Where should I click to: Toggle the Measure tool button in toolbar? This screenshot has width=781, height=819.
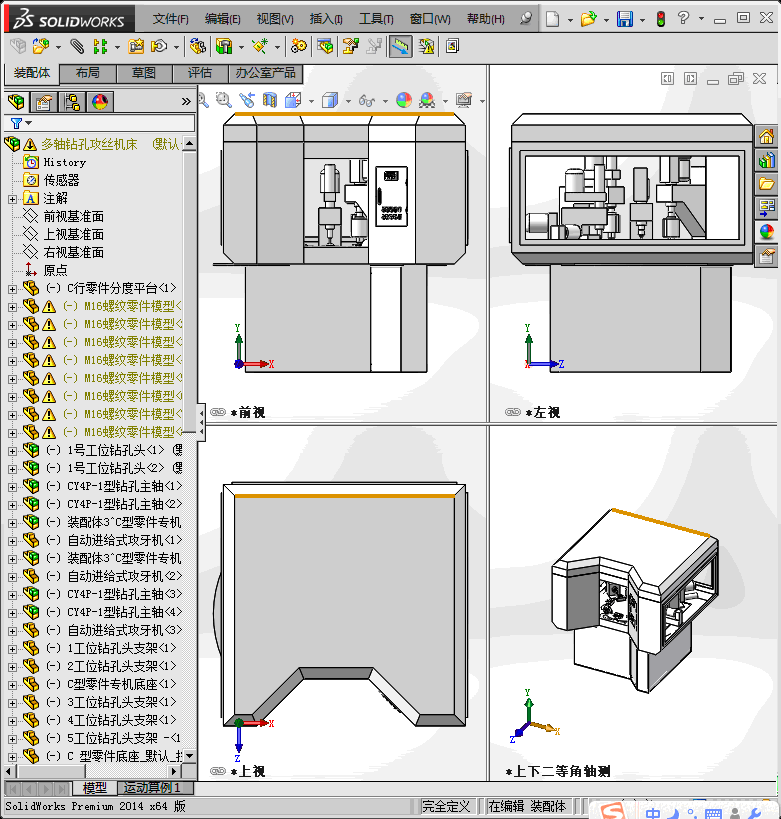point(400,46)
